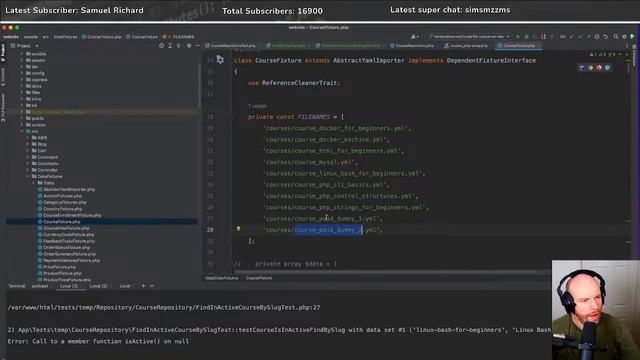Click DataFixtures in the navigation breadcrumb
The image size is (640, 360).
point(65,37)
